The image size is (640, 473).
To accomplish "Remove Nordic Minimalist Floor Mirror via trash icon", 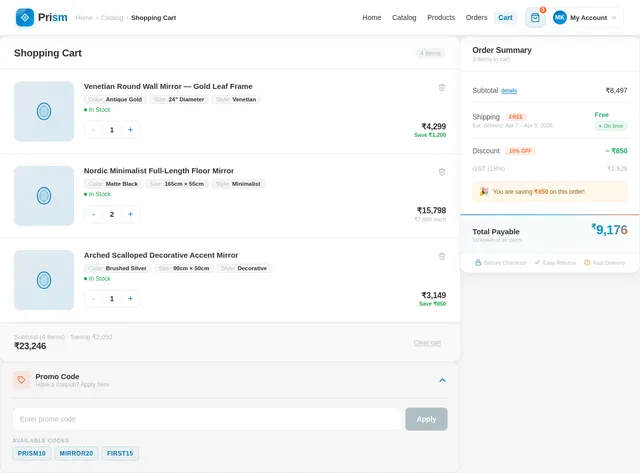I will [442, 171].
